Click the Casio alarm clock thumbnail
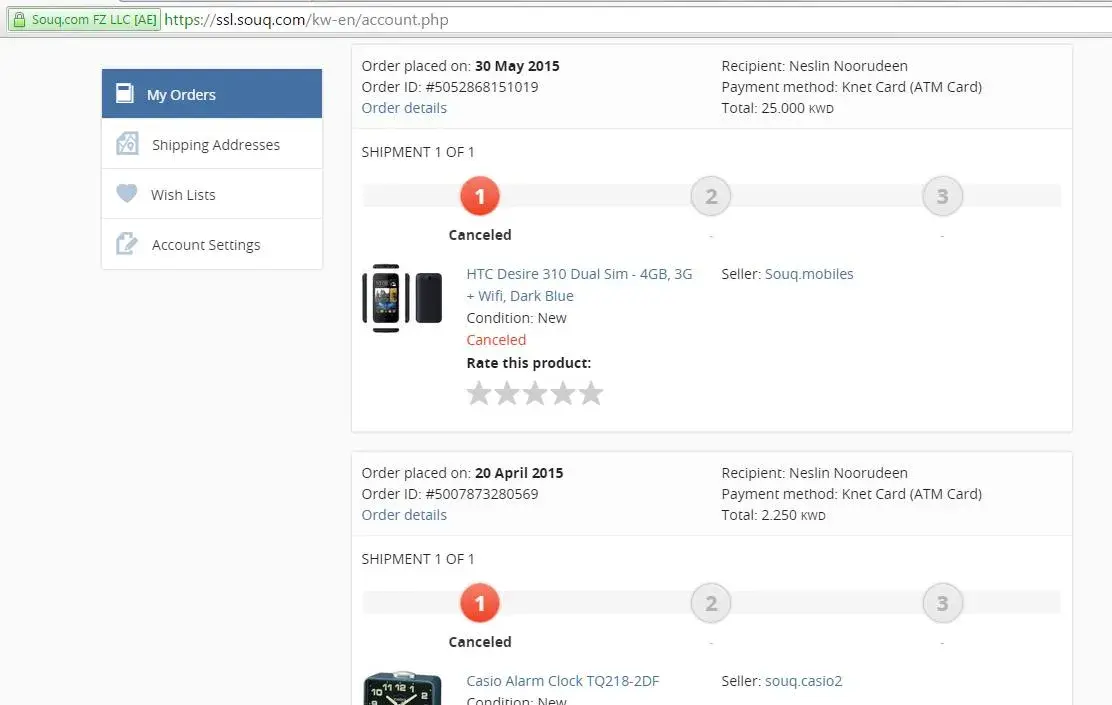1112x705 pixels. (x=402, y=690)
